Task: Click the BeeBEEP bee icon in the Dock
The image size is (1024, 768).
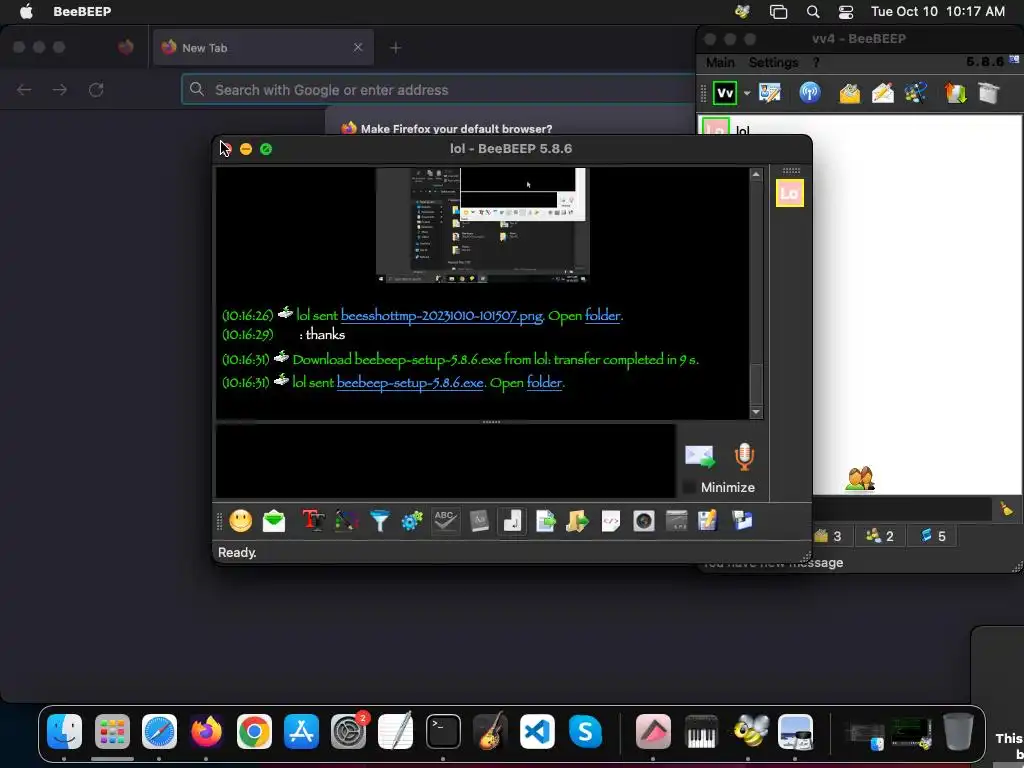Action: 750,731
